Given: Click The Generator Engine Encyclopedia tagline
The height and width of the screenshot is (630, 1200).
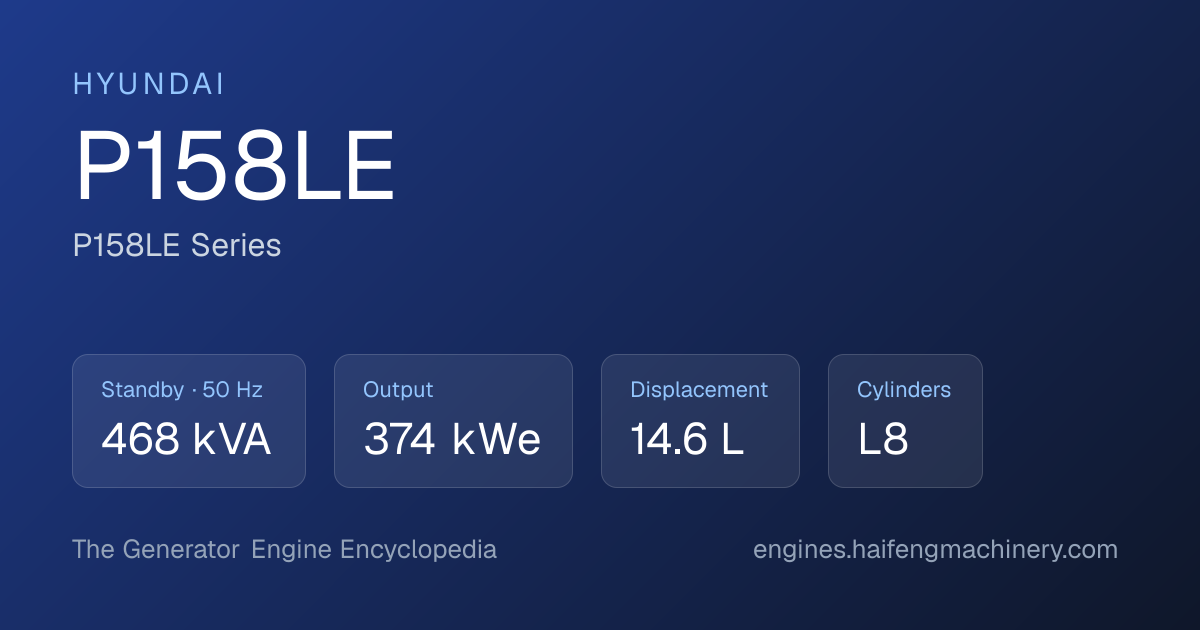Looking at the screenshot, I should tap(284, 550).
